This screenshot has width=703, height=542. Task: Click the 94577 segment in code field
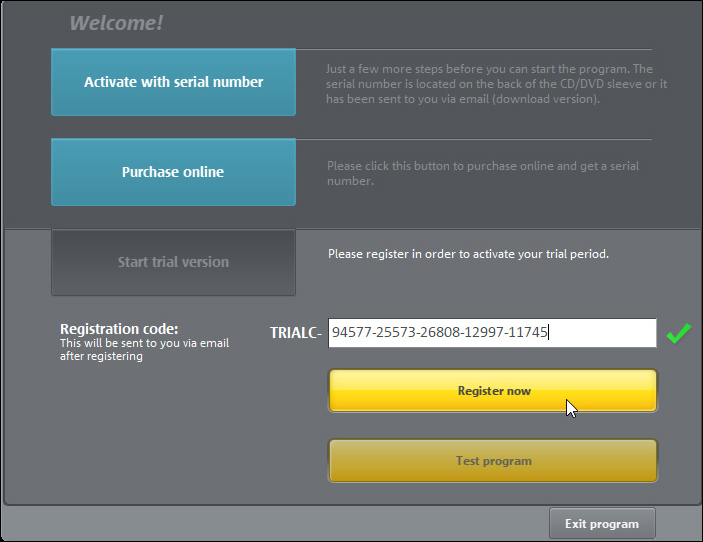click(351, 333)
